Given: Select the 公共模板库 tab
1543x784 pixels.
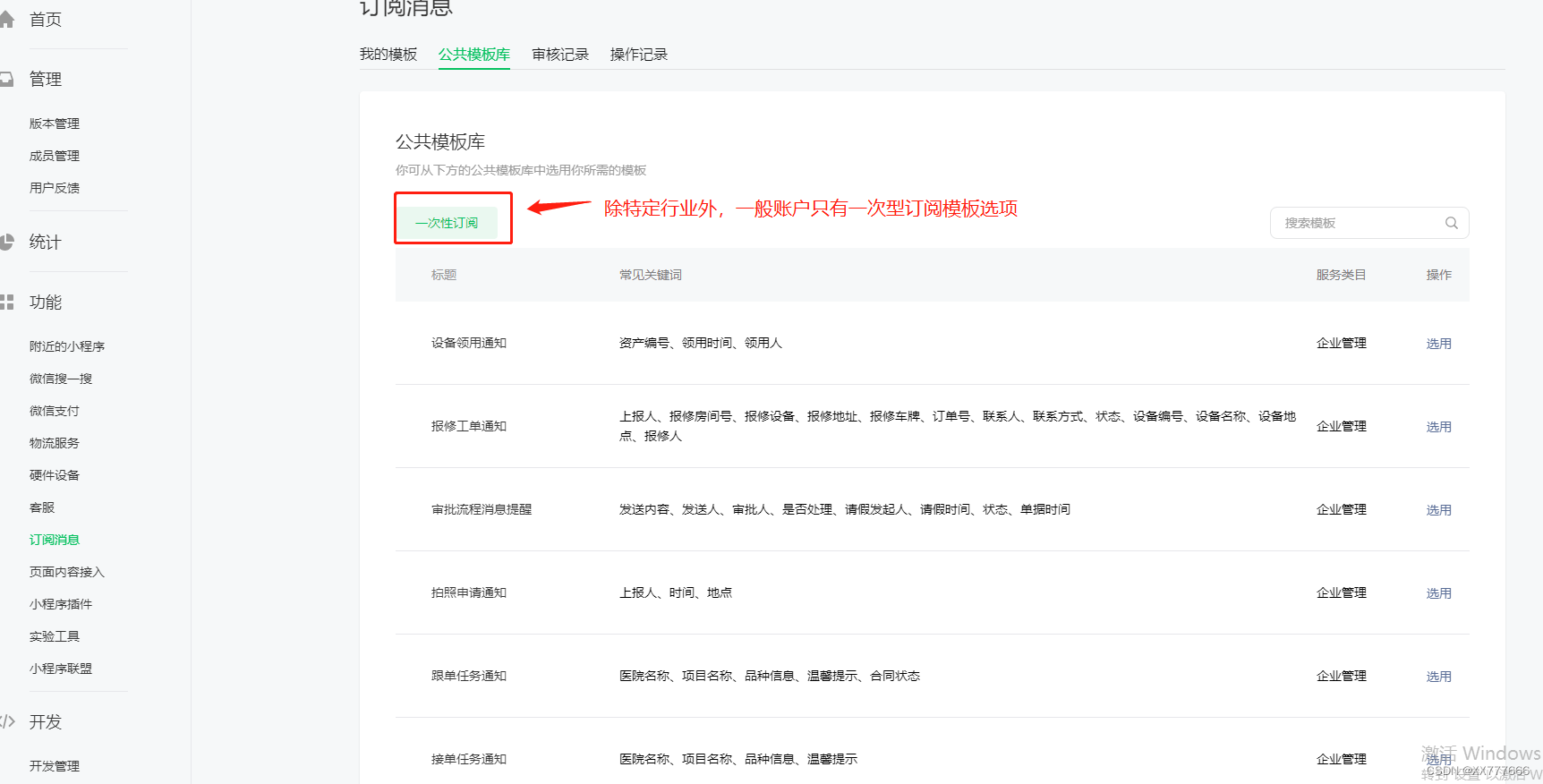Looking at the screenshot, I should tap(474, 55).
